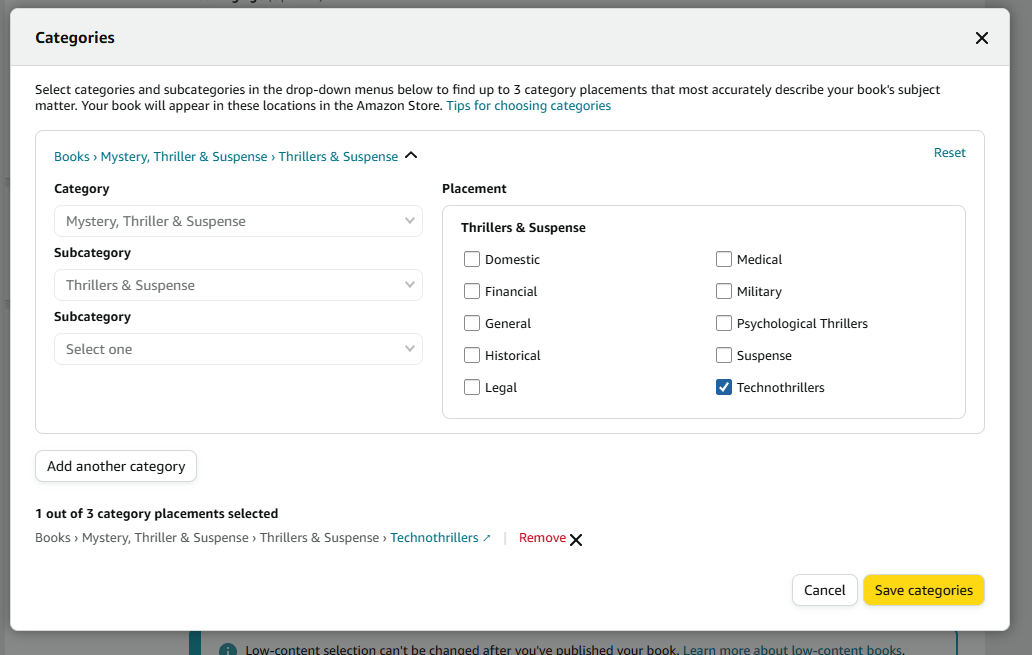The image size is (1032, 655).
Task: Click the Reset link
Action: [x=949, y=153]
